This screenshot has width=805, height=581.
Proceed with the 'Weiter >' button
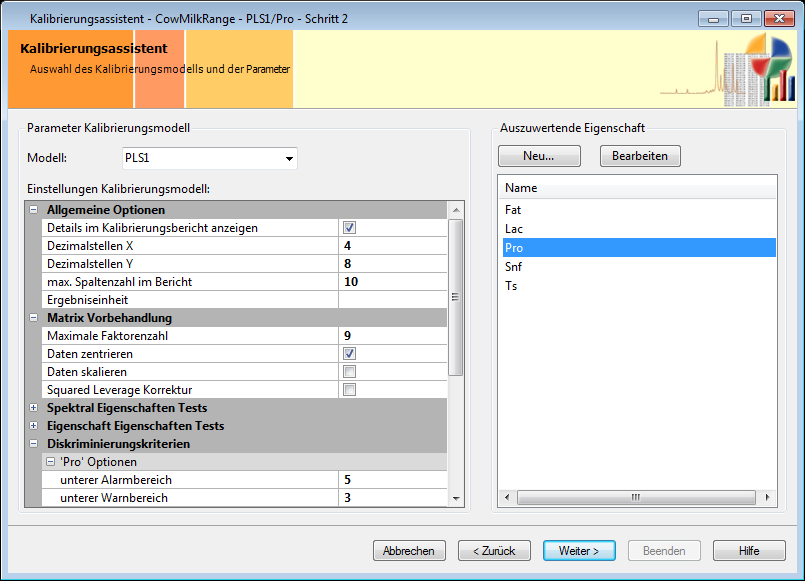(579, 551)
